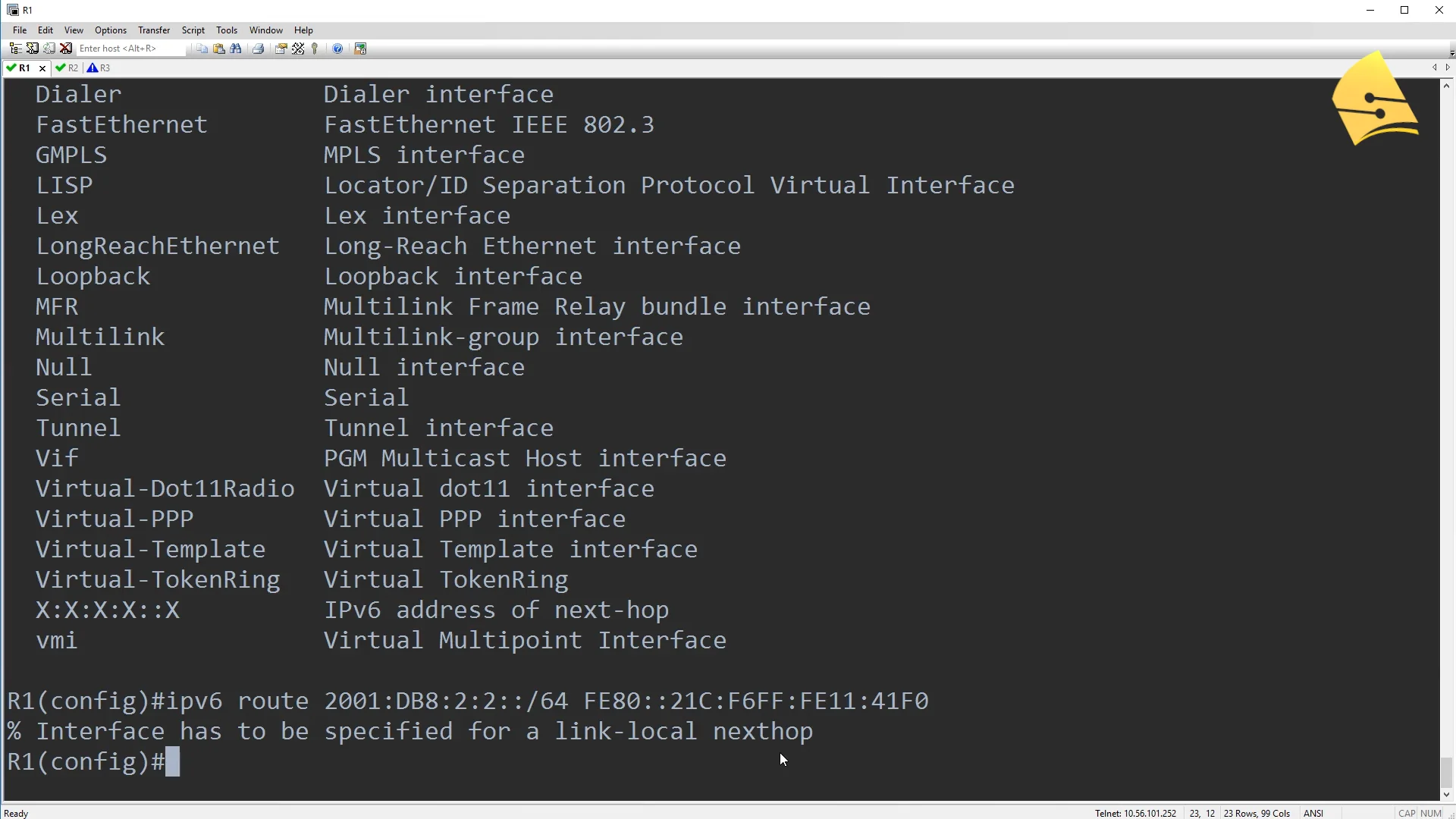Click the Disconnect red X icon
This screenshot has height=819, width=1456.
pyautogui.click(x=66, y=49)
